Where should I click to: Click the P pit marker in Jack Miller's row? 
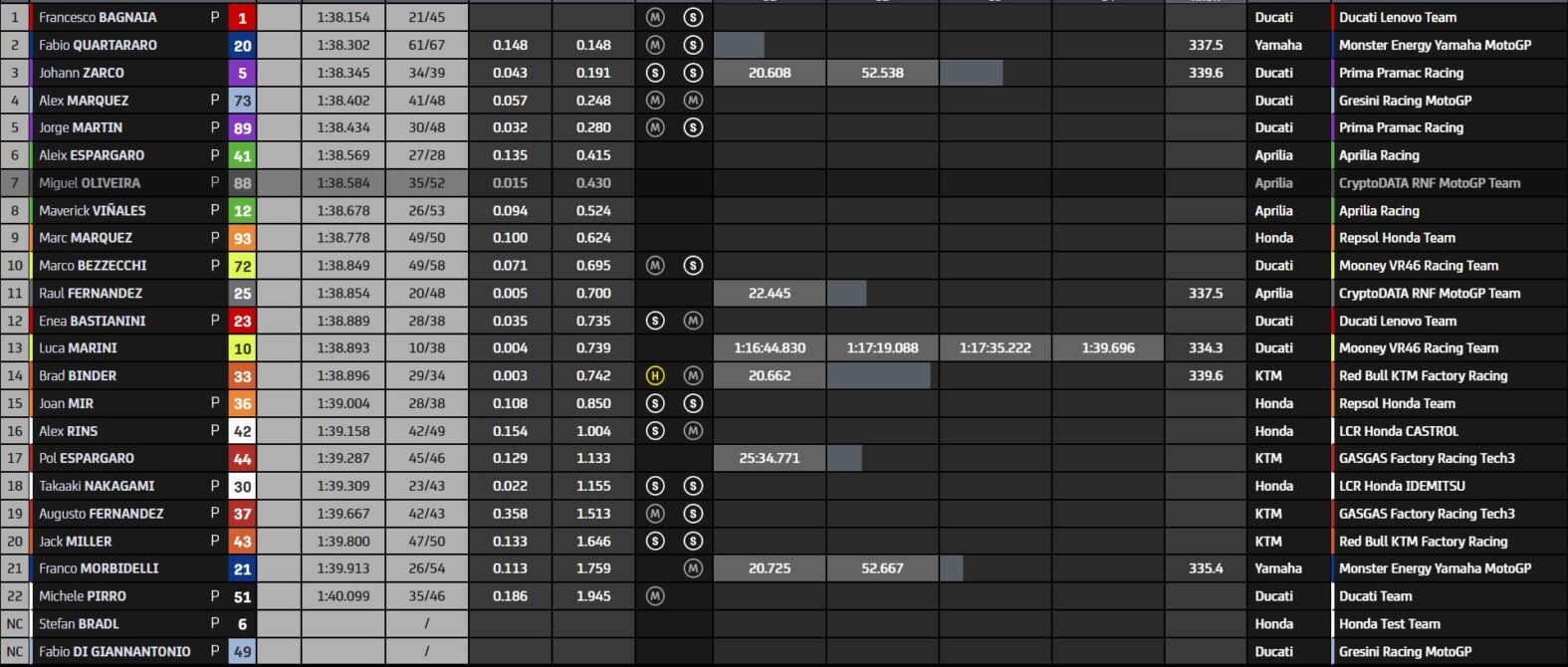215,542
